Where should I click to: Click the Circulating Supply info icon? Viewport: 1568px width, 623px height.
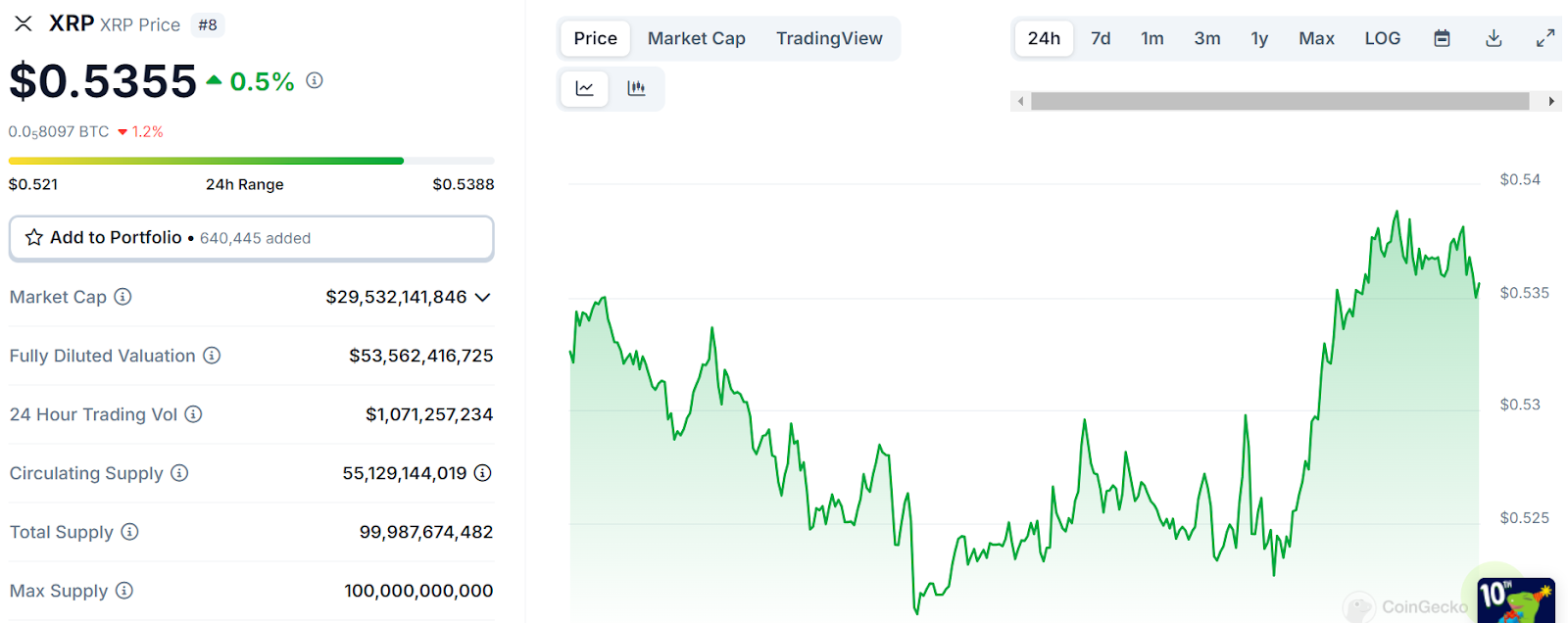coord(179,473)
